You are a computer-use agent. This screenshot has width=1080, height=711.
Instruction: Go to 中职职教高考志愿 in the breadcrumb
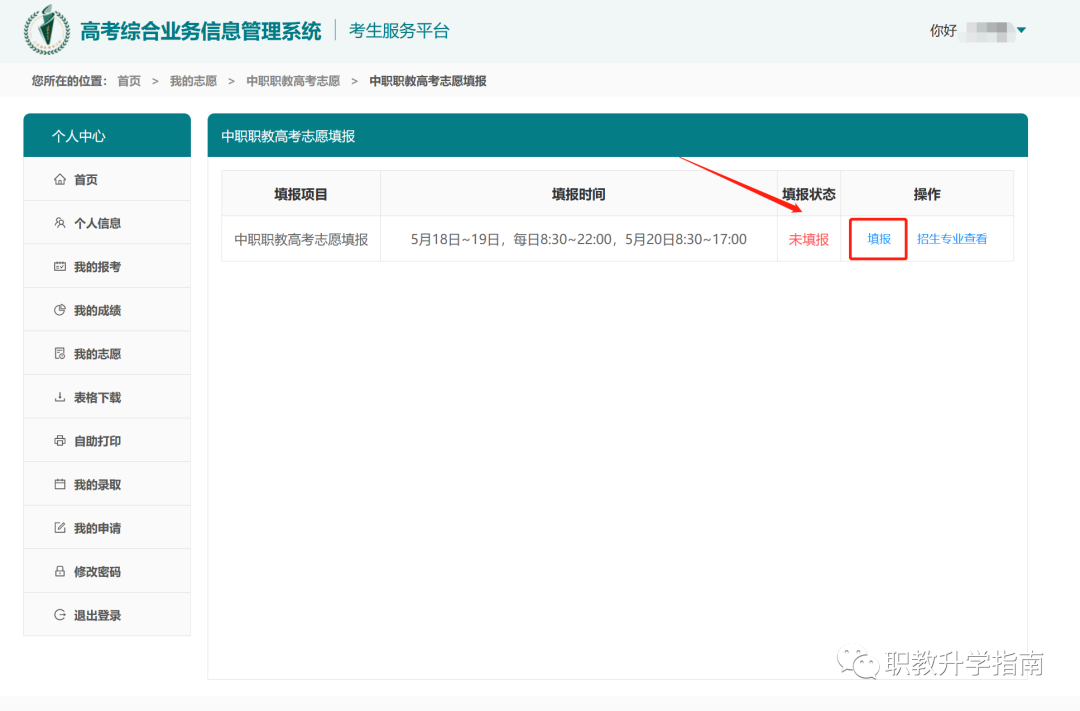point(293,81)
